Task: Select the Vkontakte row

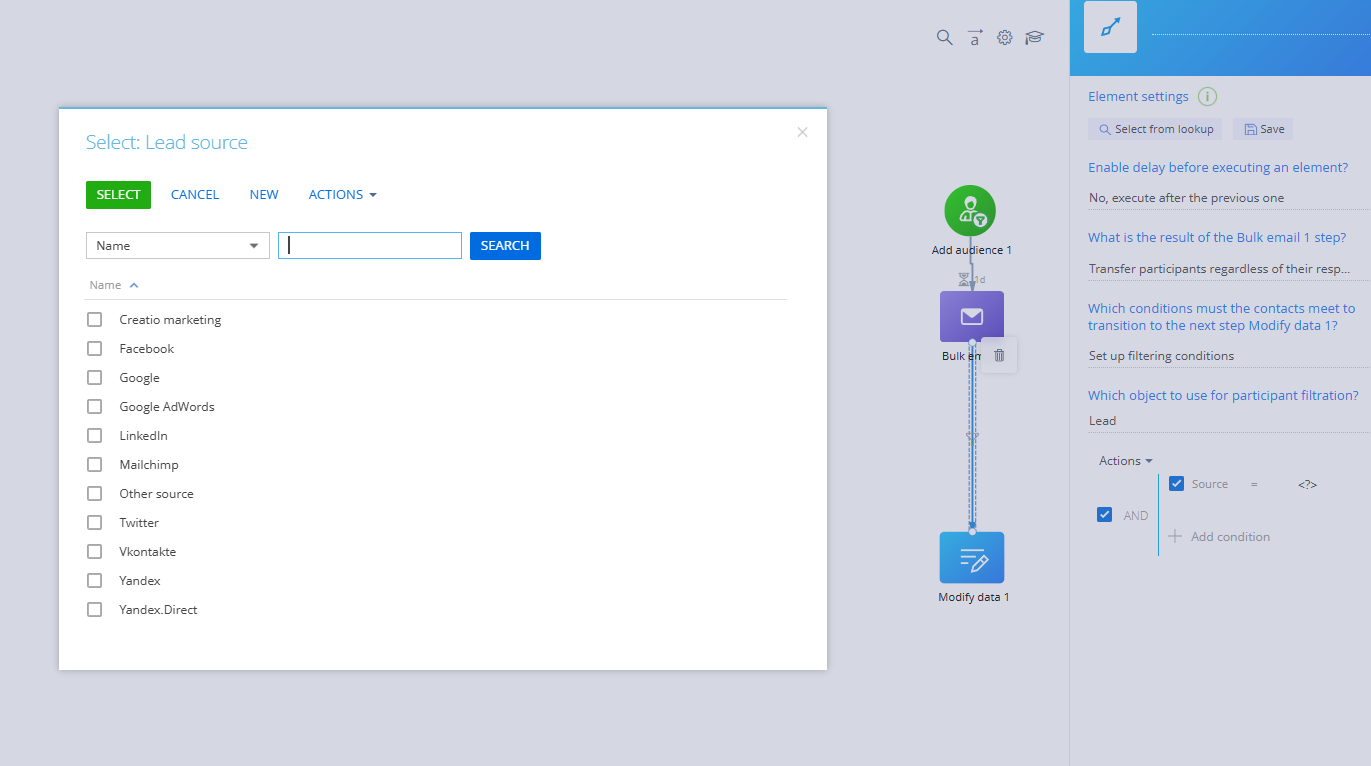Action: (x=436, y=552)
